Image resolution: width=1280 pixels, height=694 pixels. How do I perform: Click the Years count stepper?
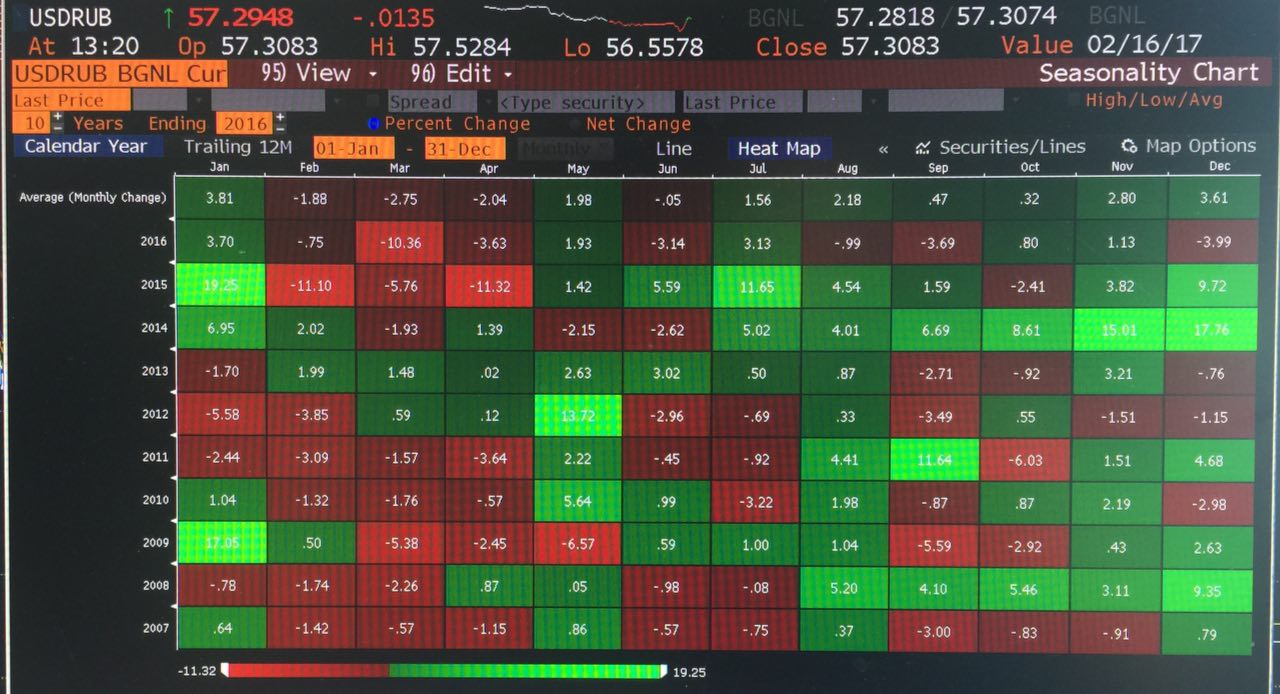click(x=57, y=123)
